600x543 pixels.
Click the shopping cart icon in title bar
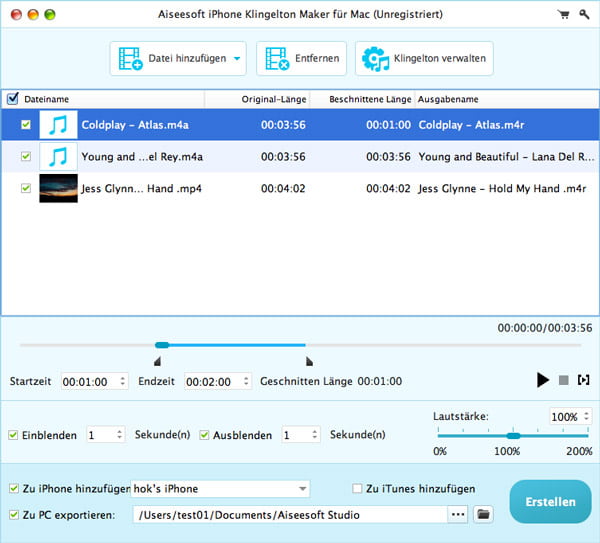[x=562, y=15]
